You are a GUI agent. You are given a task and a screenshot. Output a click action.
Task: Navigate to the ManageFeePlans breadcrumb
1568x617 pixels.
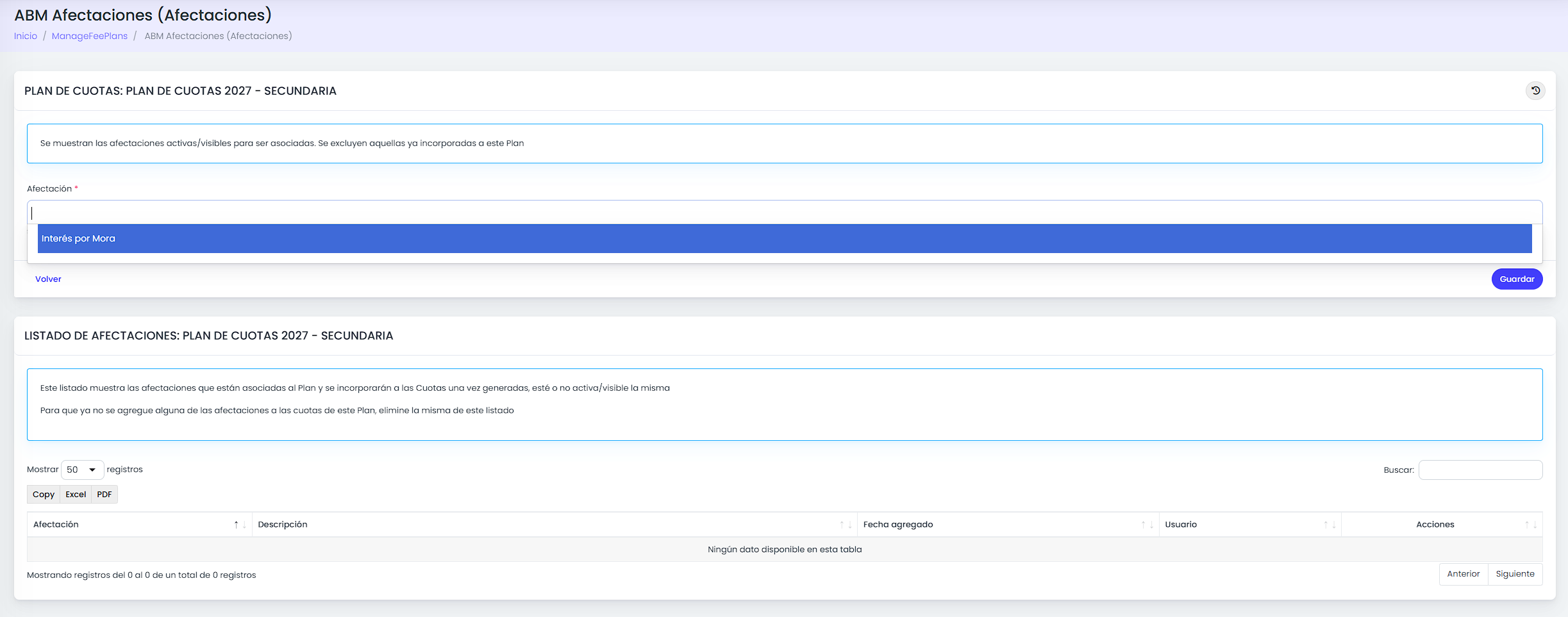[90, 36]
